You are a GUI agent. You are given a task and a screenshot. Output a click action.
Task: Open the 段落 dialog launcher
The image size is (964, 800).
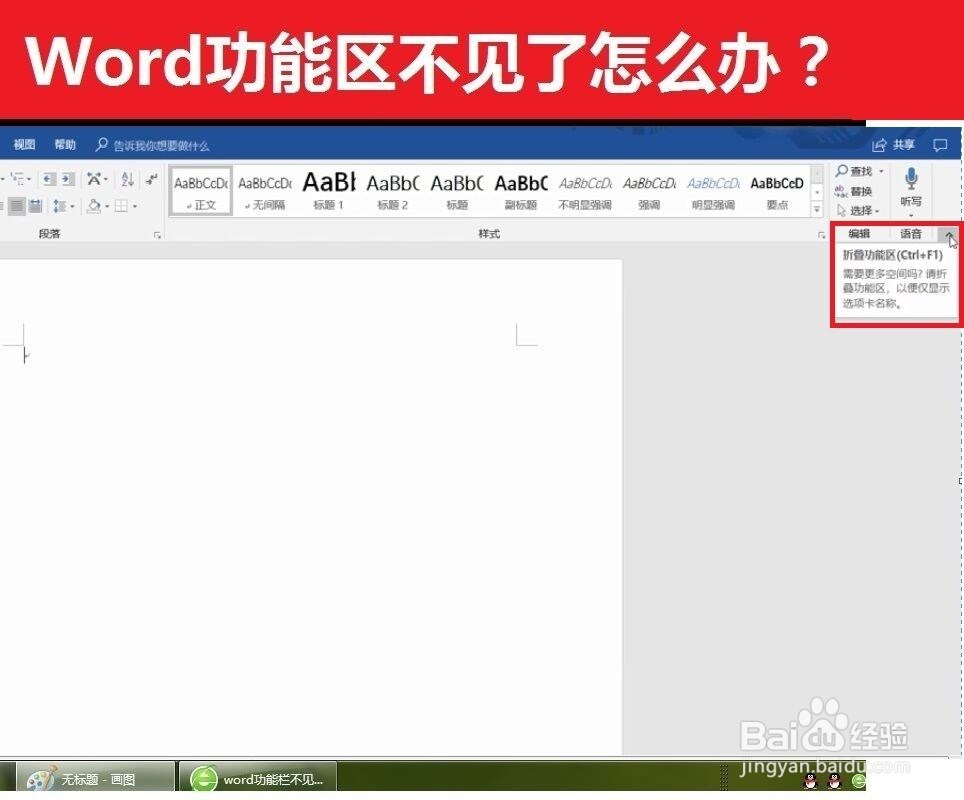click(x=157, y=235)
